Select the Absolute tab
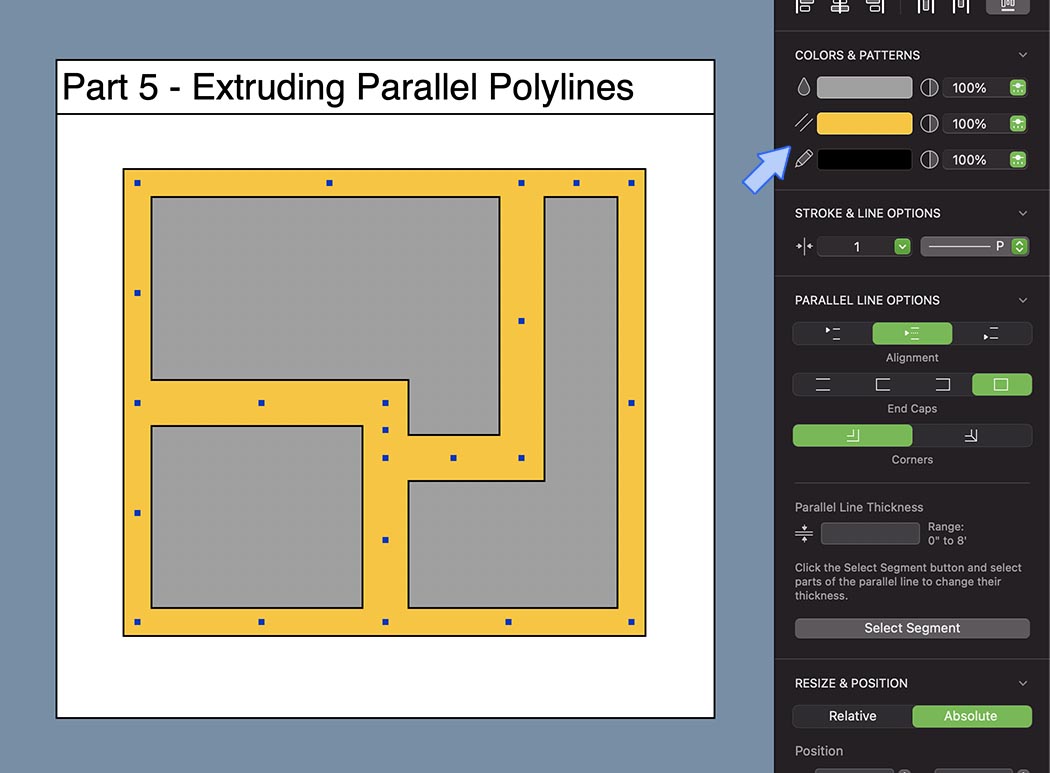1050x773 pixels. pyautogui.click(x=971, y=716)
